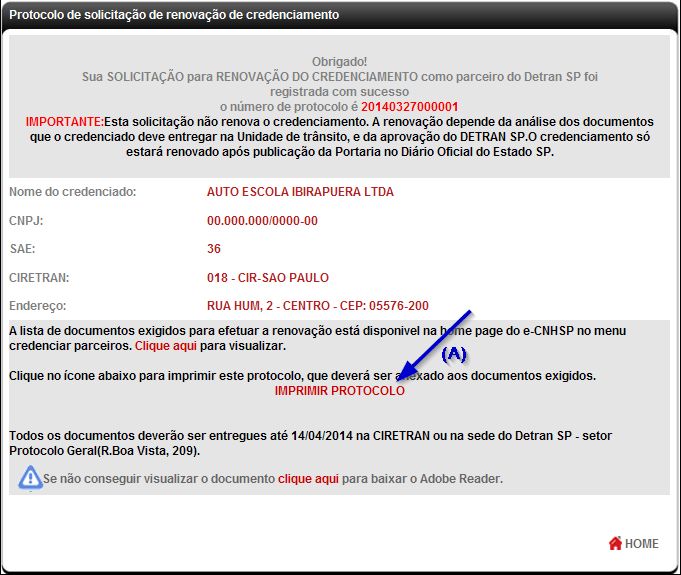Viewport: 681px width, 575px height.
Task: Click CIRETRAN value 018 - CIR-SAO PAULO
Action: [x=268, y=277]
